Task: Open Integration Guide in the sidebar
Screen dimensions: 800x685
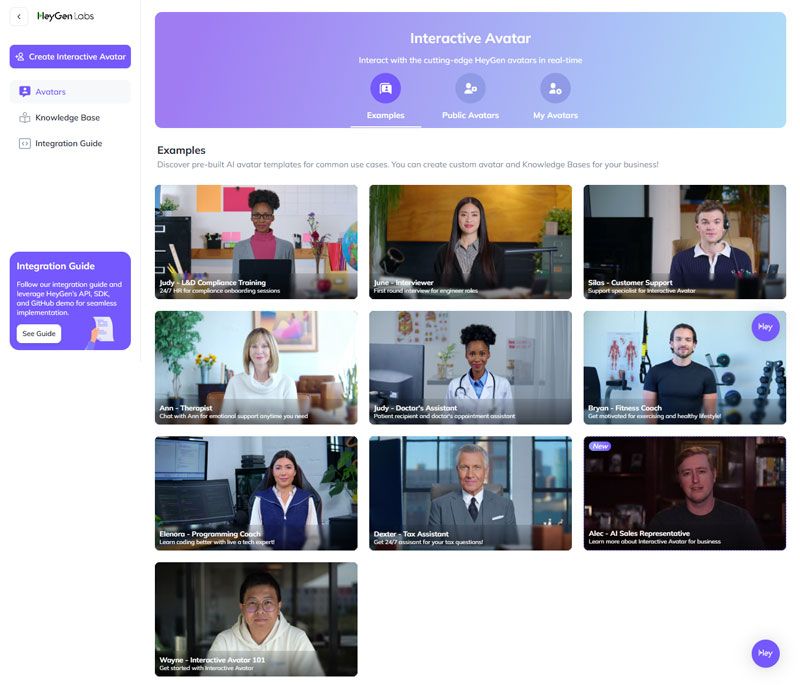Action: pos(70,144)
